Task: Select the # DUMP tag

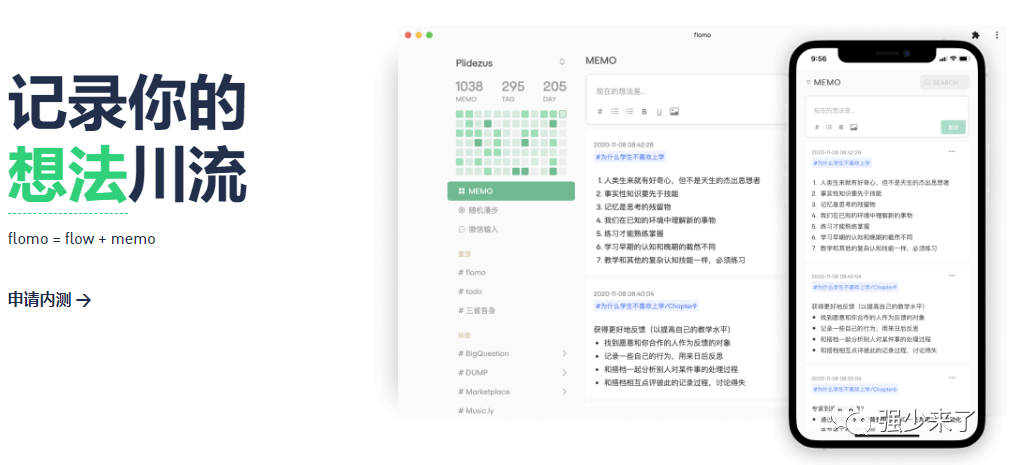Action: 473,372
